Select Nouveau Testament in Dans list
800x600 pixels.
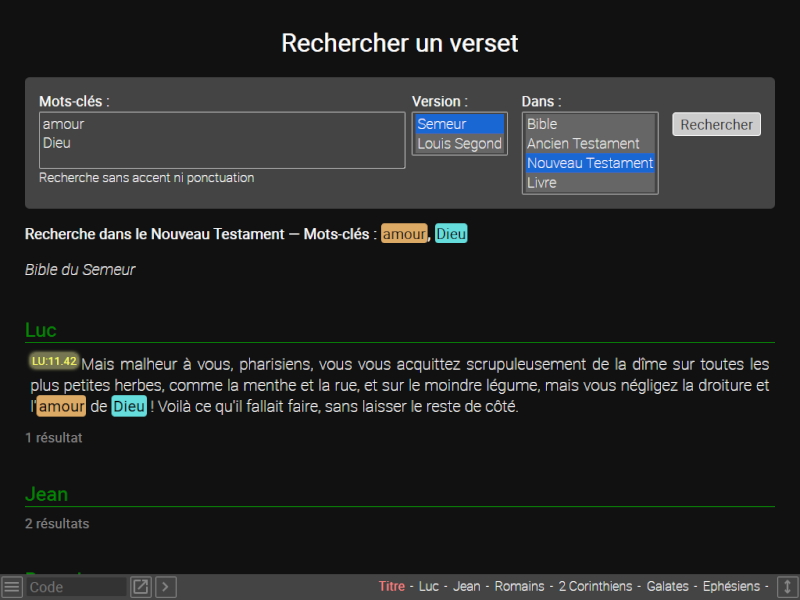589,163
